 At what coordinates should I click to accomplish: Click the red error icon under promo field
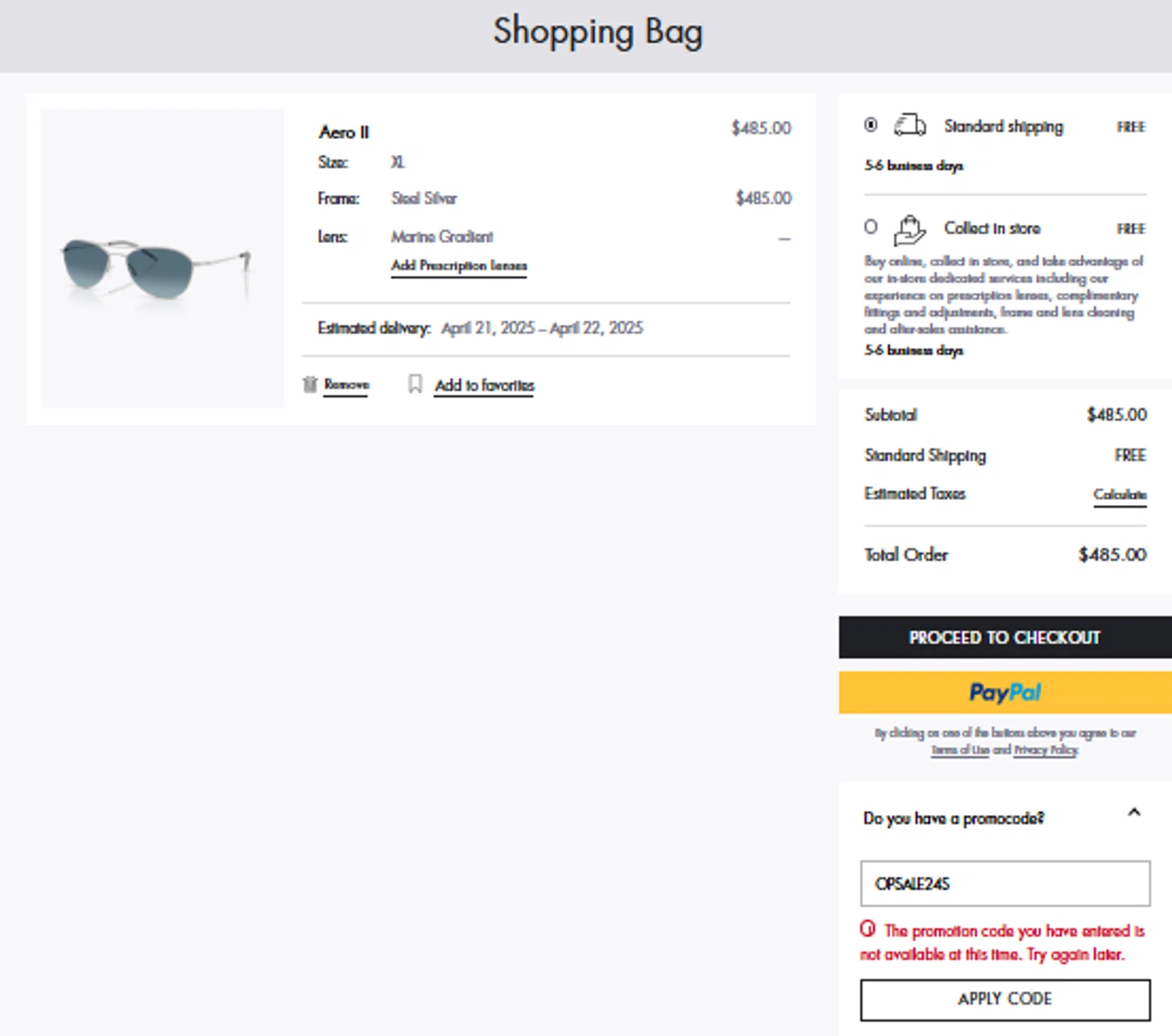click(x=868, y=929)
